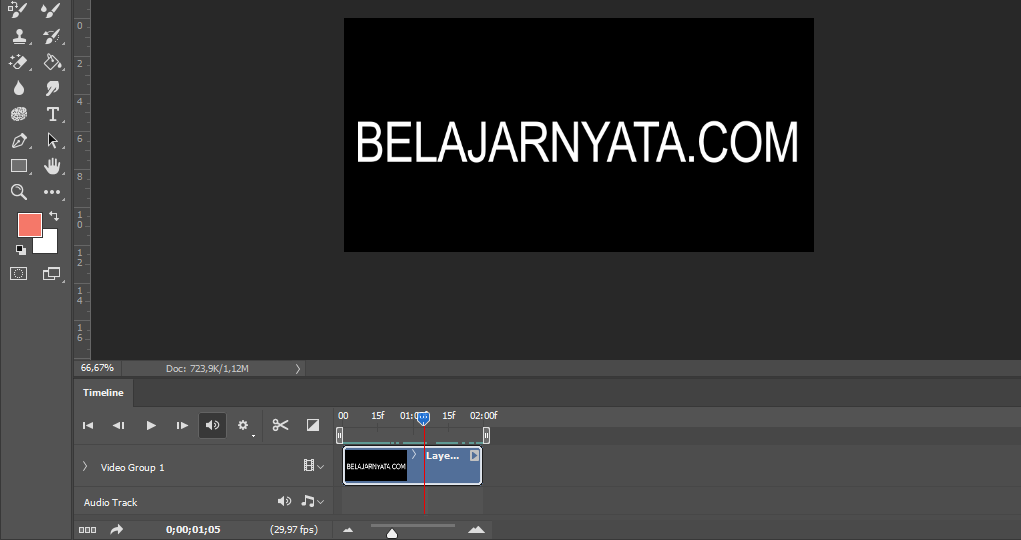
Task: Open the status bar info arrow menu
Action: tap(298, 369)
